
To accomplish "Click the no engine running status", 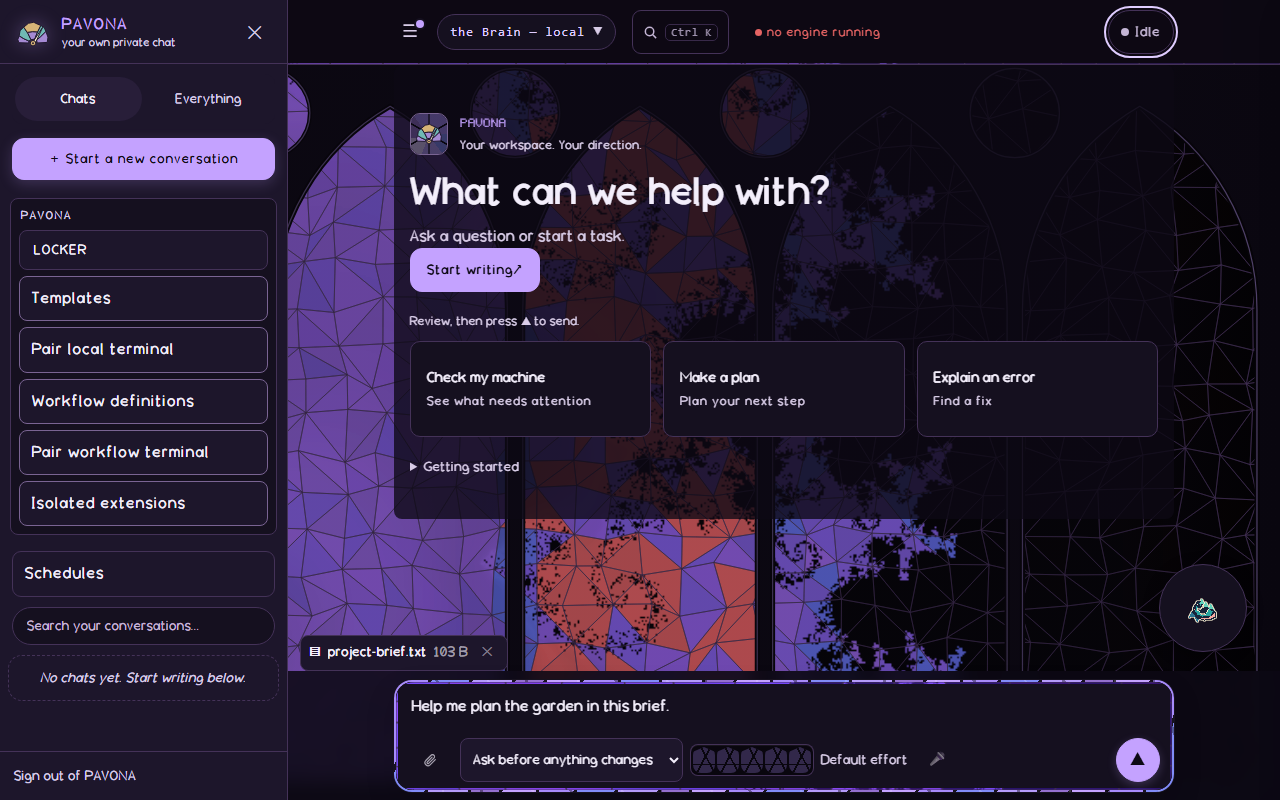I will 817,32.
